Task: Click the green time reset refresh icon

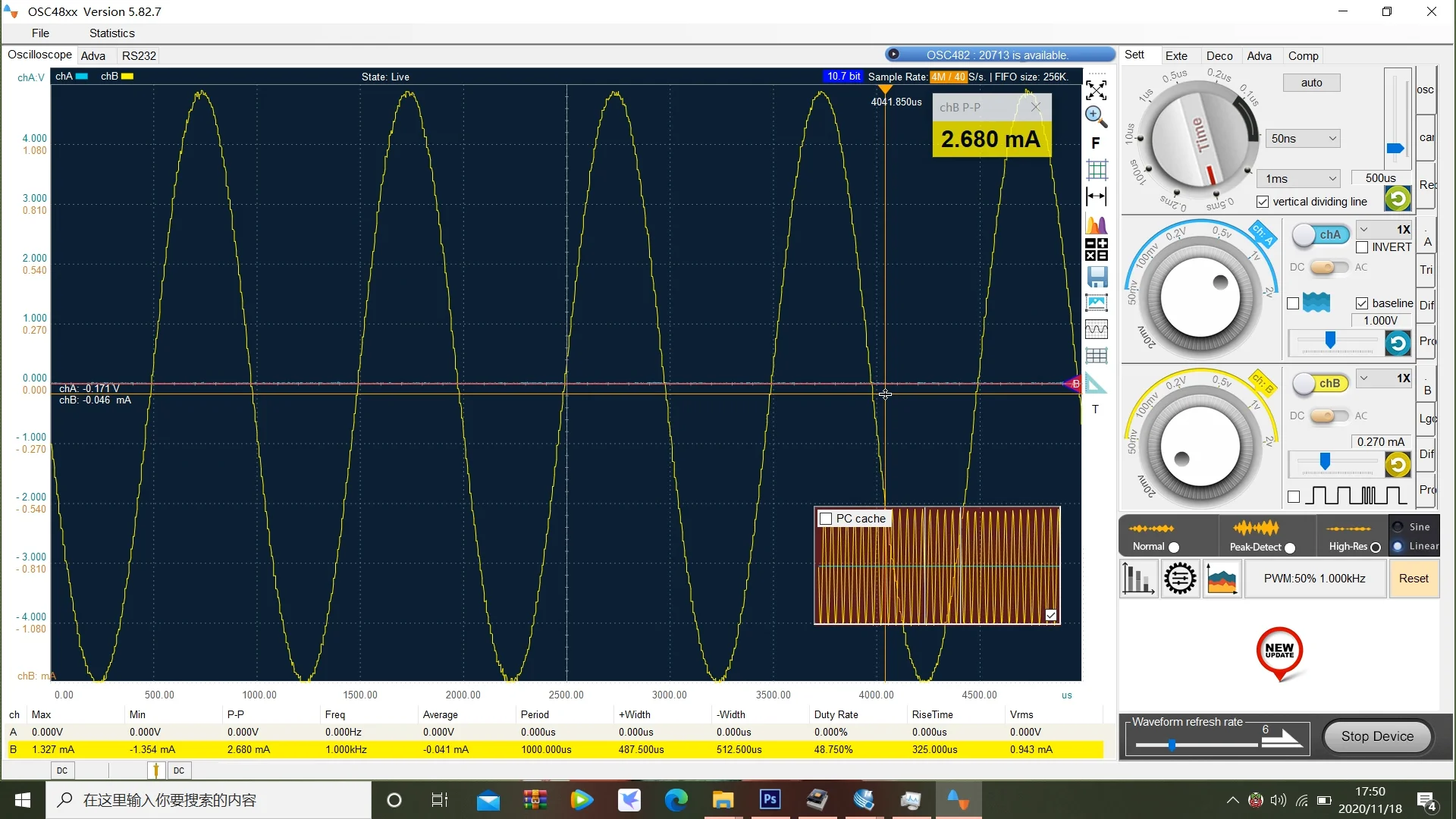Action: pyautogui.click(x=1397, y=199)
